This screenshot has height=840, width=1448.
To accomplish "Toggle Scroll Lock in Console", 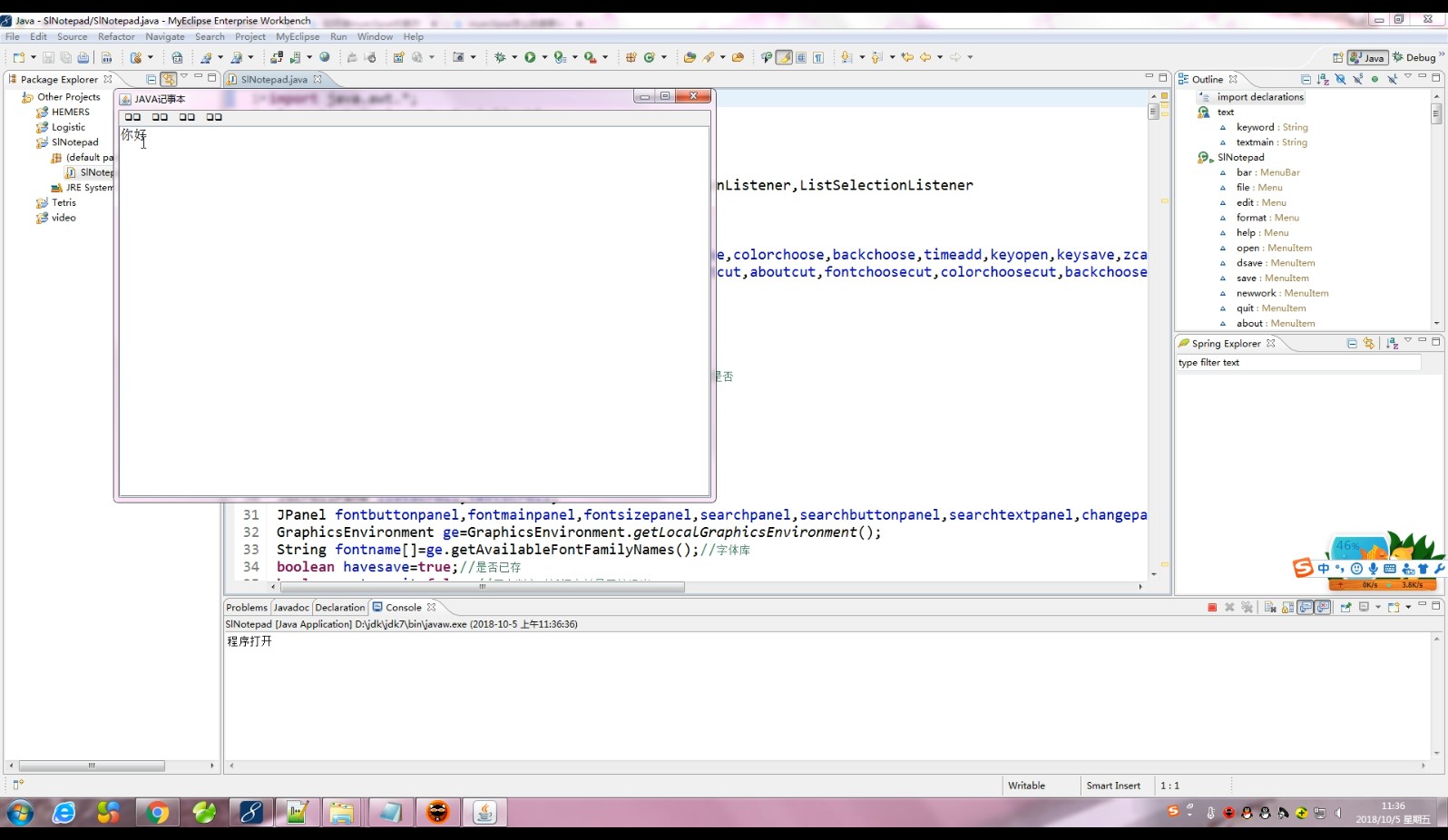I will pos(1287,607).
